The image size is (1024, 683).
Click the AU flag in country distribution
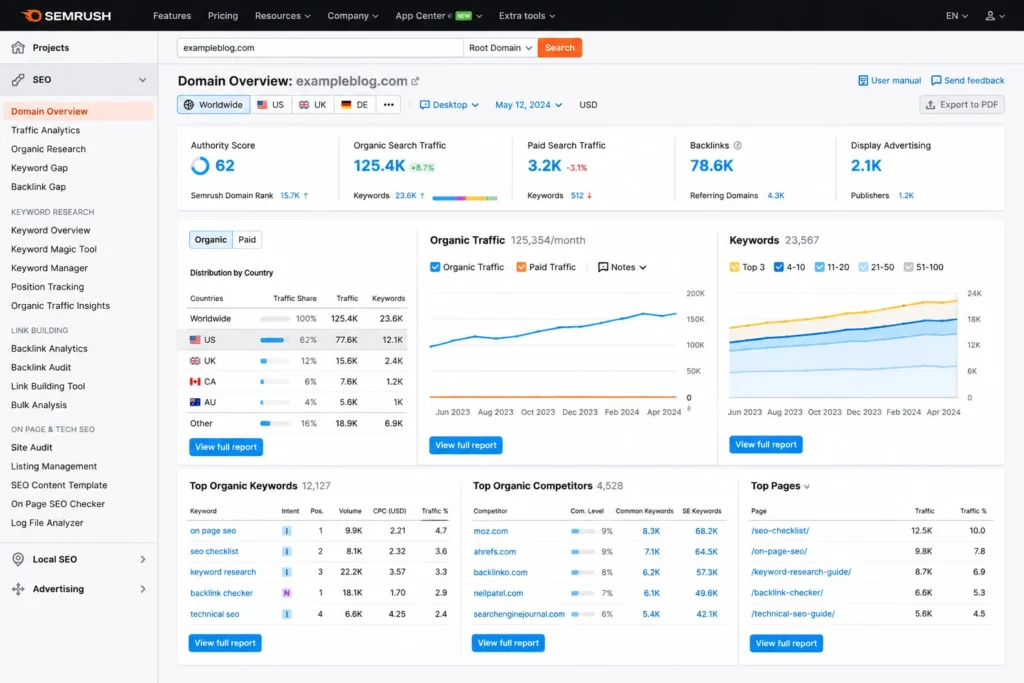(195, 402)
